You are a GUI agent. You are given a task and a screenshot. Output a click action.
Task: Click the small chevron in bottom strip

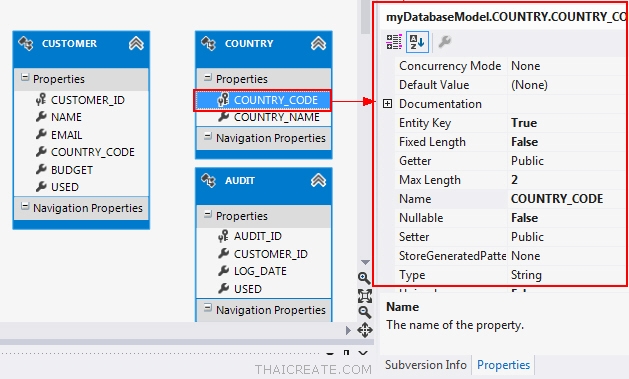point(363,353)
